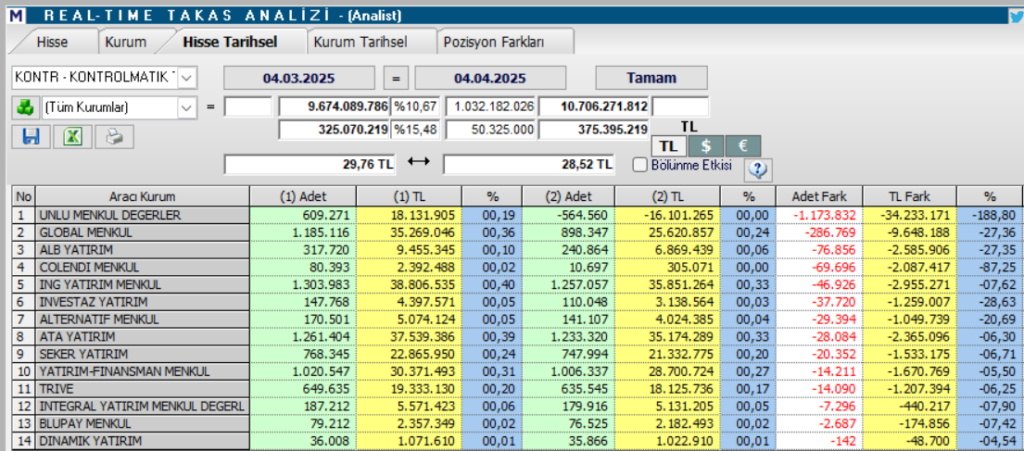The height and width of the screenshot is (451, 1024).
Task: Click the M application logo icon
Action: click(16, 15)
